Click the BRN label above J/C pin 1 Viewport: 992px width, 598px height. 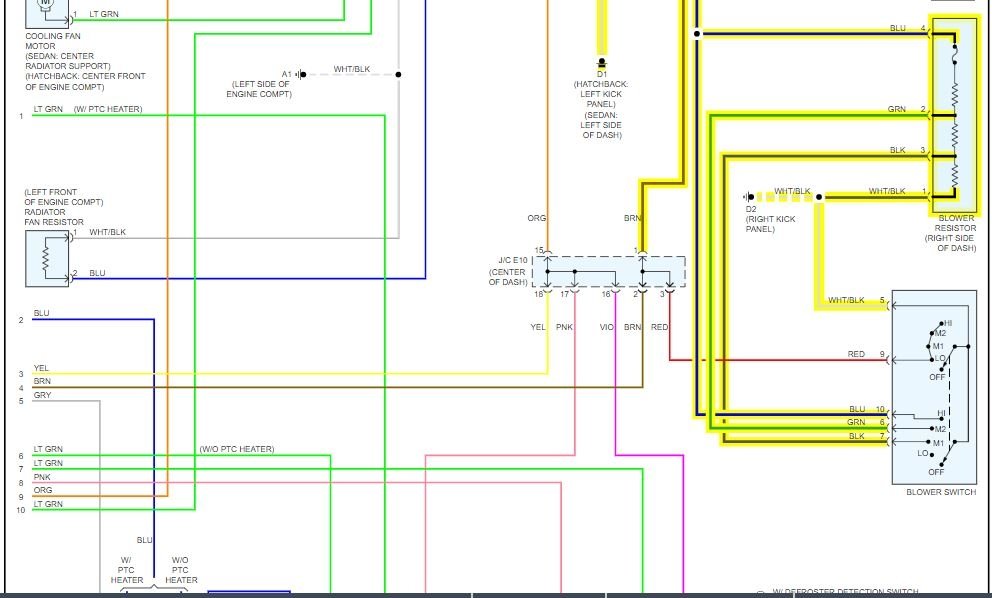[632, 218]
